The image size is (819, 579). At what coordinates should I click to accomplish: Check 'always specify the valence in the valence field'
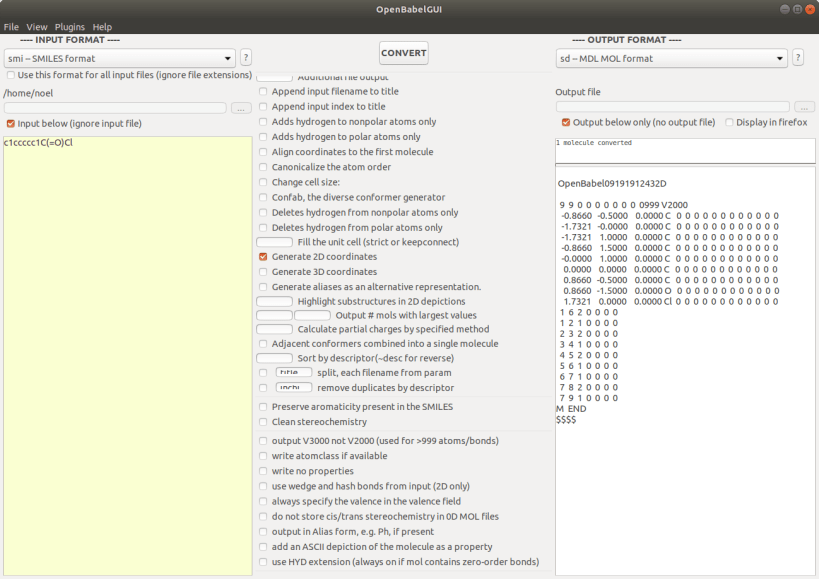click(263, 501)
